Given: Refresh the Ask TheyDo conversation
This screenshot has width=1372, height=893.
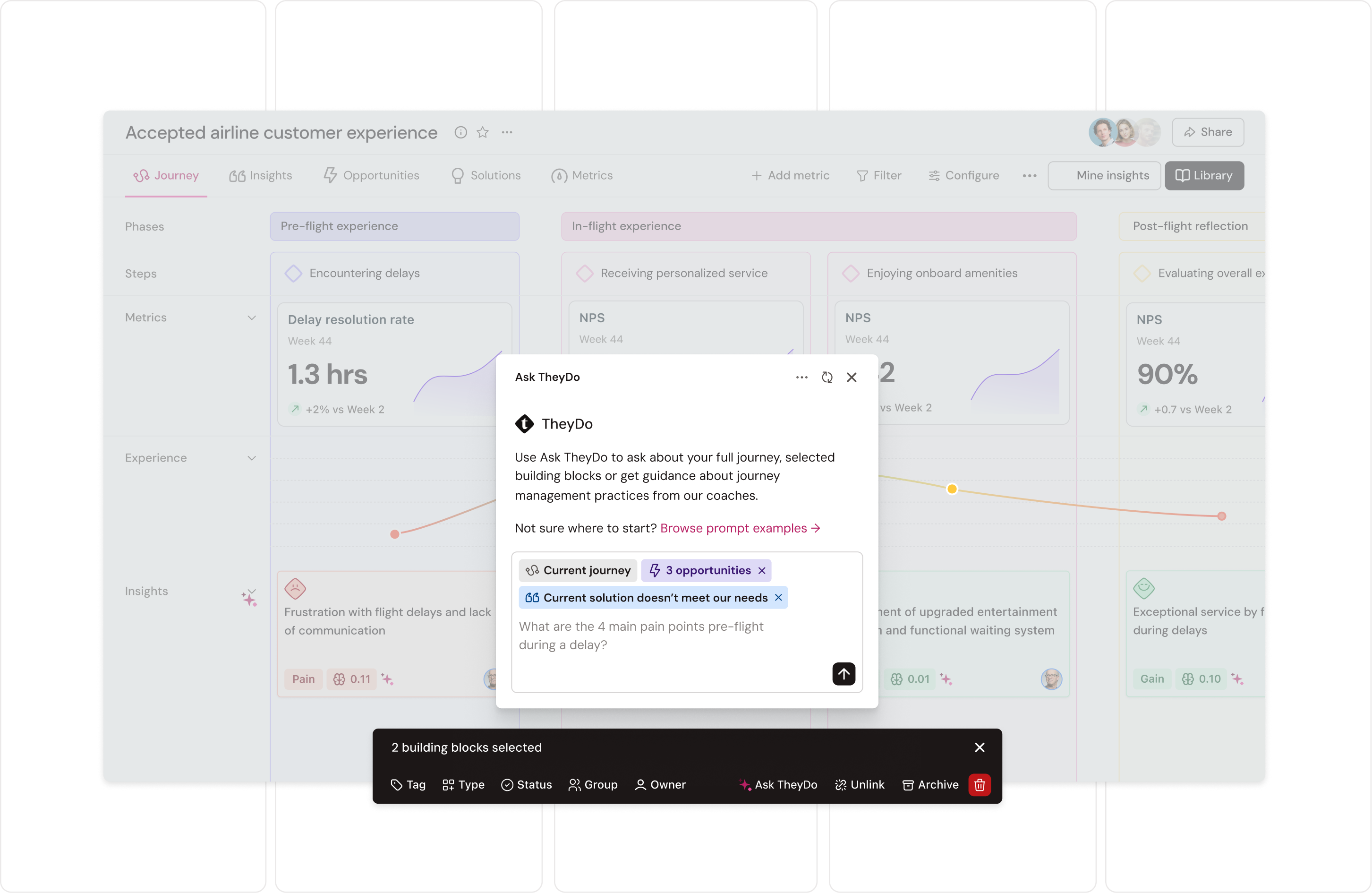Looking at the screenshot, I should pyautogui.click(x=827, y=377).
